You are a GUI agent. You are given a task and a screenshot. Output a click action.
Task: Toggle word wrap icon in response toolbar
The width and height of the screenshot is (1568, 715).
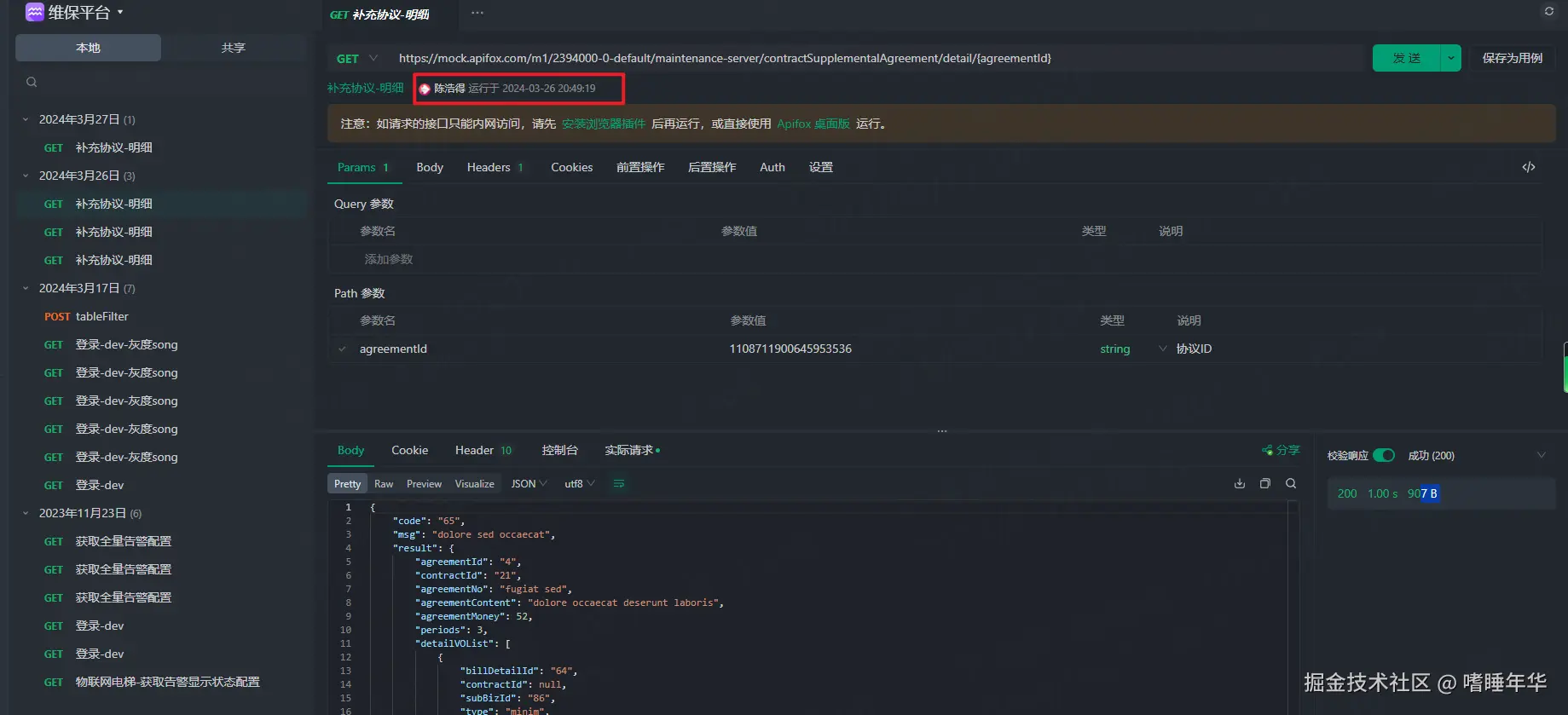click(619, 483)
